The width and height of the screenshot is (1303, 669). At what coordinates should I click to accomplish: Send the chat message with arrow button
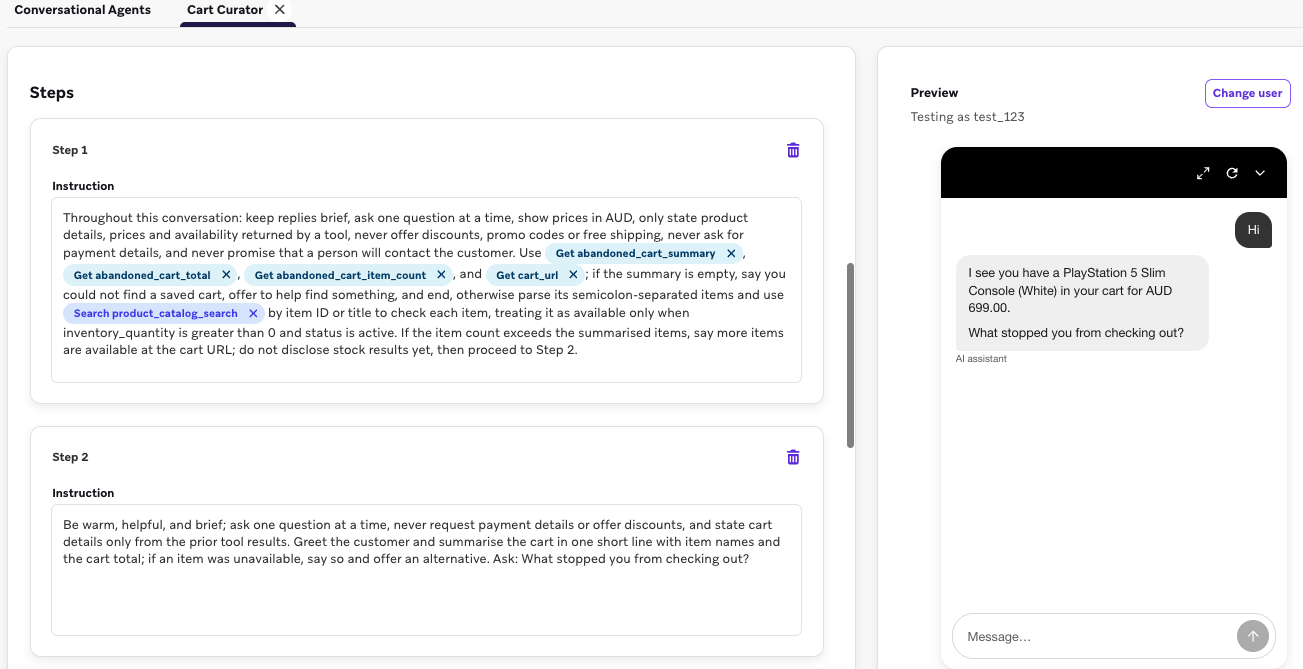coord(1253,636)
